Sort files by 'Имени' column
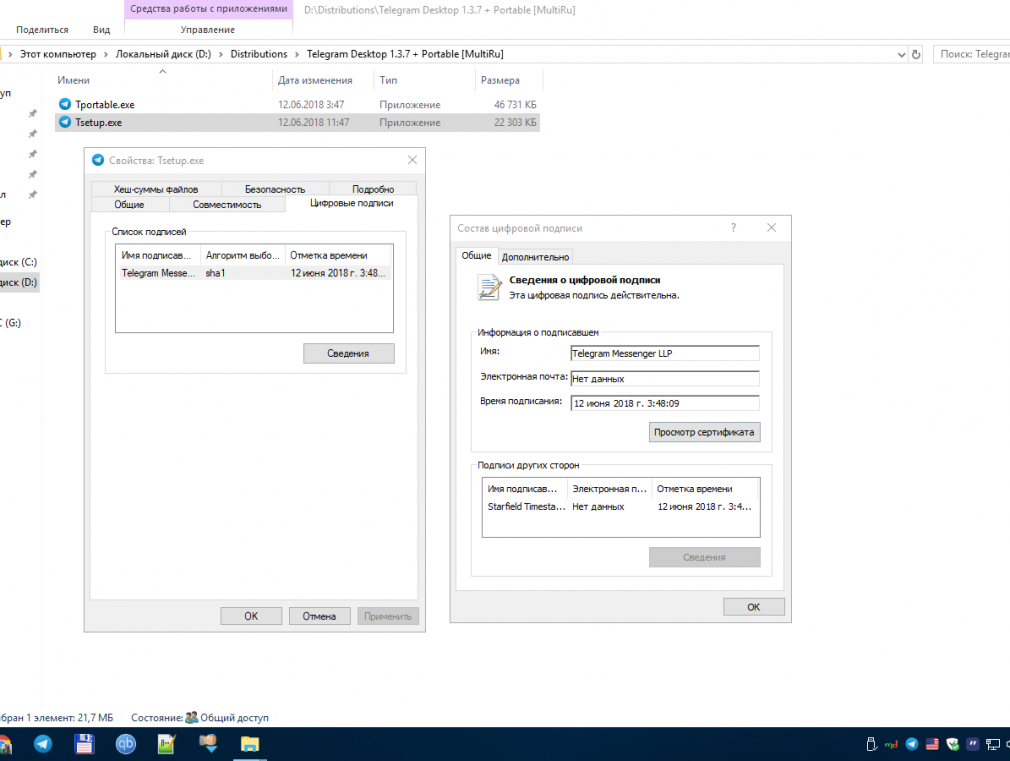This screenshot has width=1010, height=761. point(73,80)
